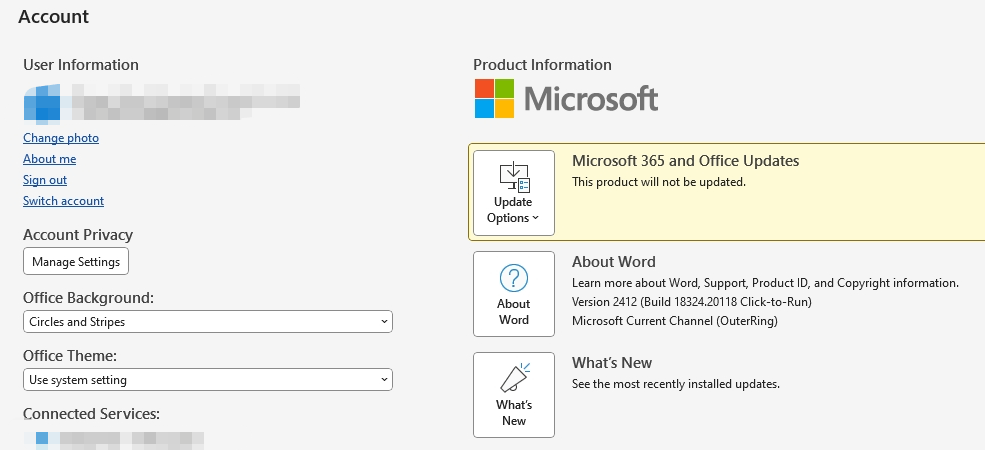Open the What's New button
Image resolution: width=985 pixels, height=450 pixels.
[x=514, y=395]
